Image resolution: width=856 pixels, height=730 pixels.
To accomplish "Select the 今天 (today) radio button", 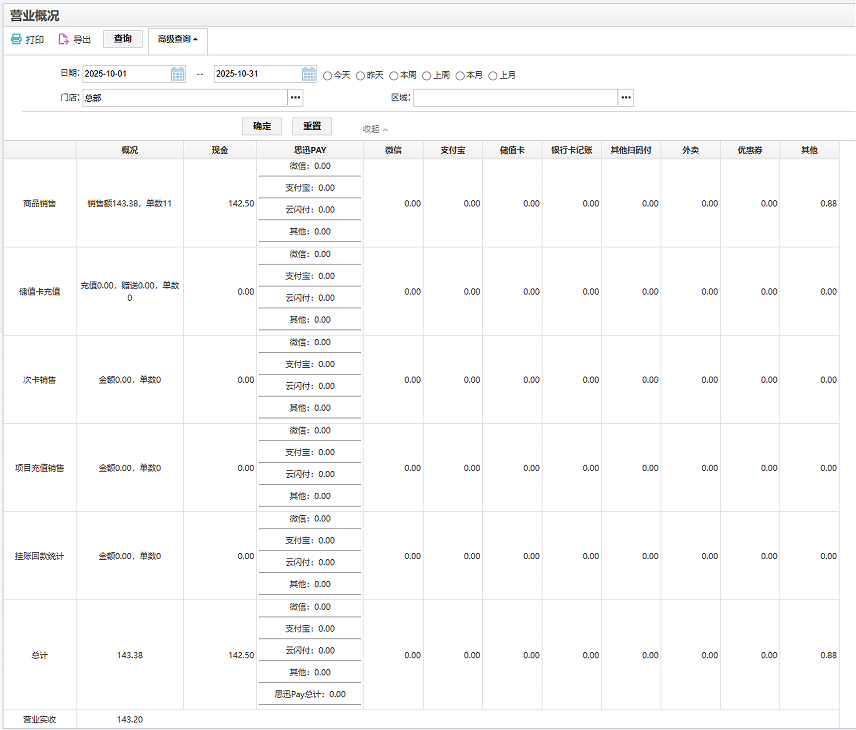I will [x=328, y=75].
